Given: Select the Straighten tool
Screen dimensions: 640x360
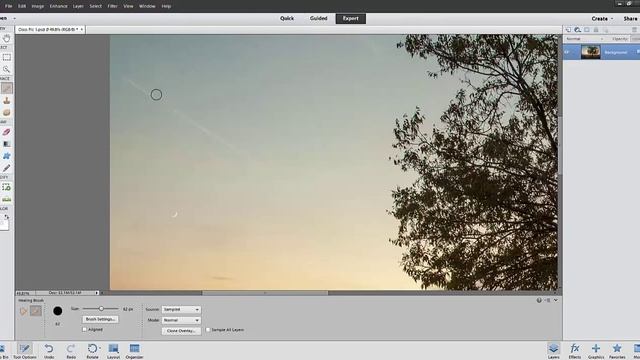Looking at the screenshot, I should [x=7, y=199].
